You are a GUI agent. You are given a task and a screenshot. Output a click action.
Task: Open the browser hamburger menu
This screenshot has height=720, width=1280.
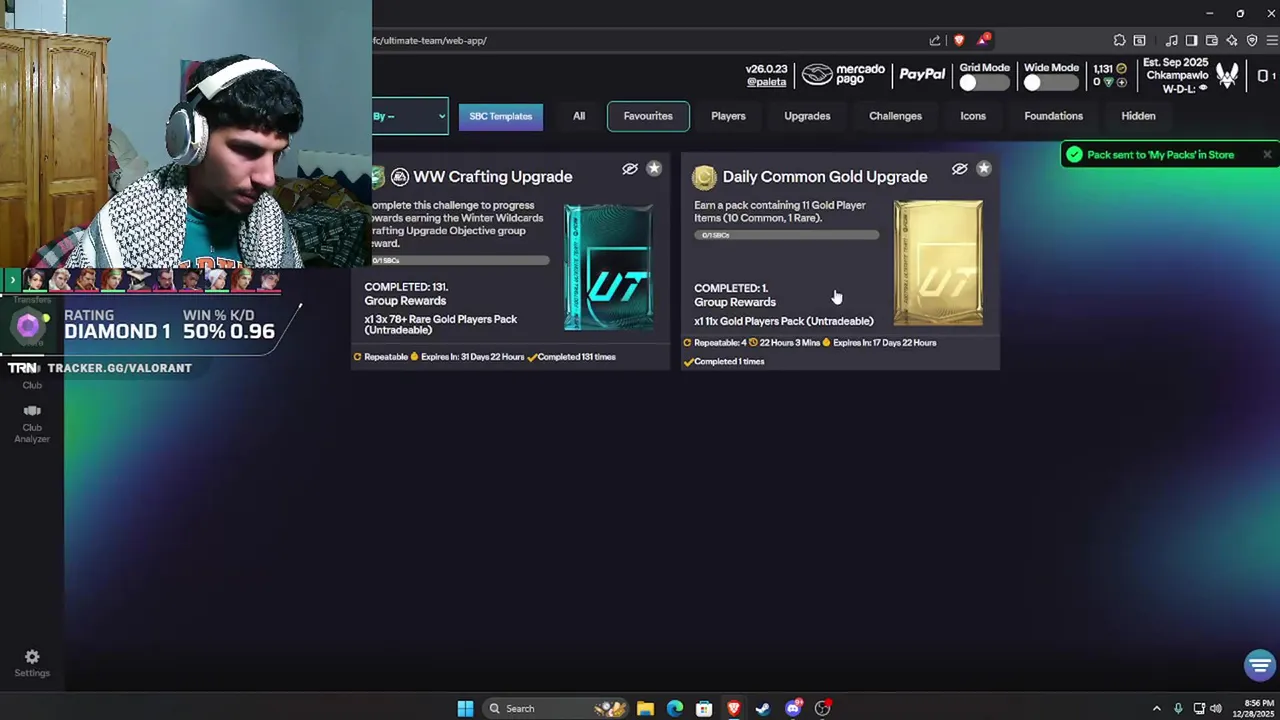click(x=1272, y=40)
